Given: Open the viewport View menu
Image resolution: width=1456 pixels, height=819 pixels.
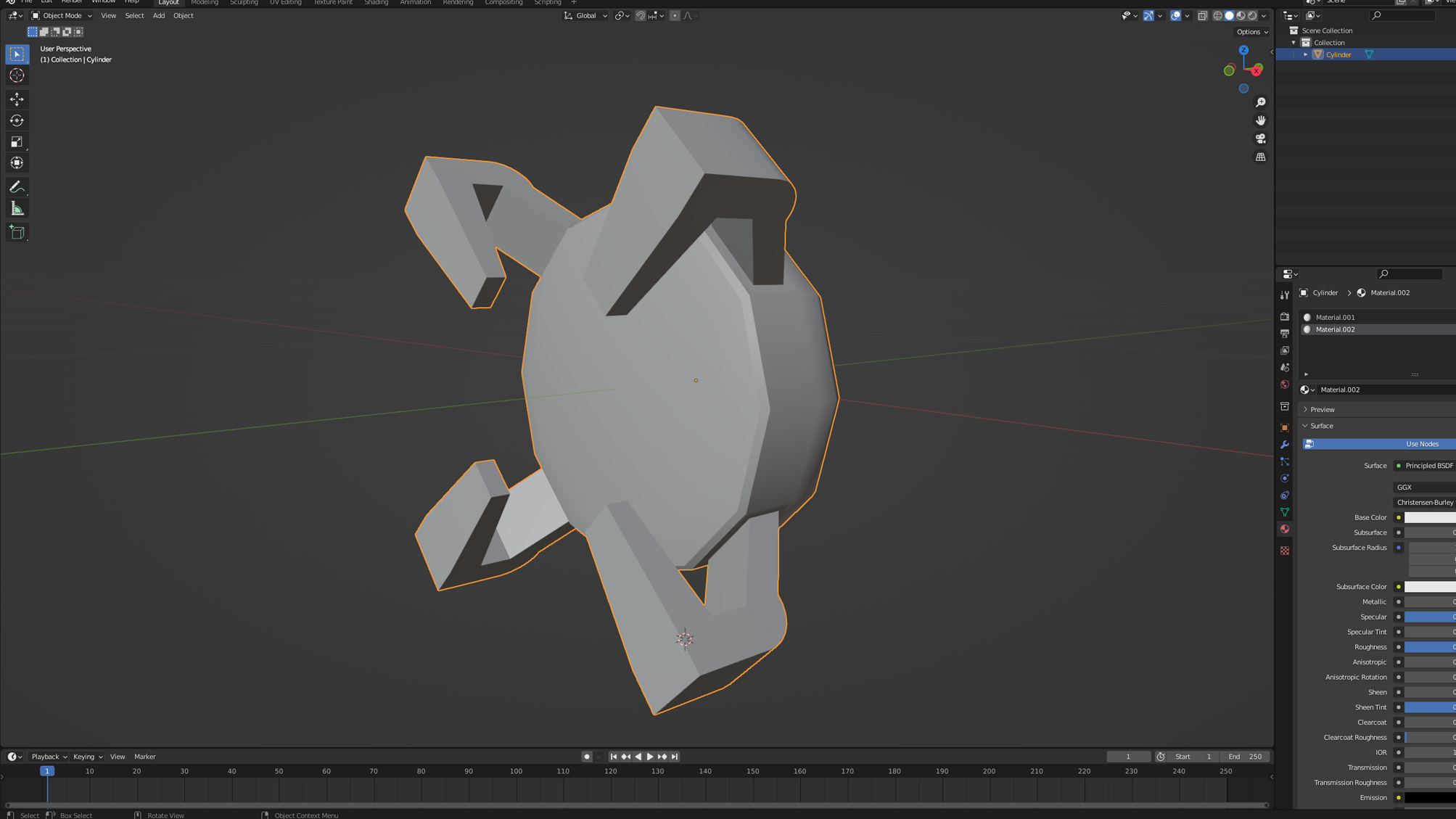Looking at the screenshot, I should 108,15.
